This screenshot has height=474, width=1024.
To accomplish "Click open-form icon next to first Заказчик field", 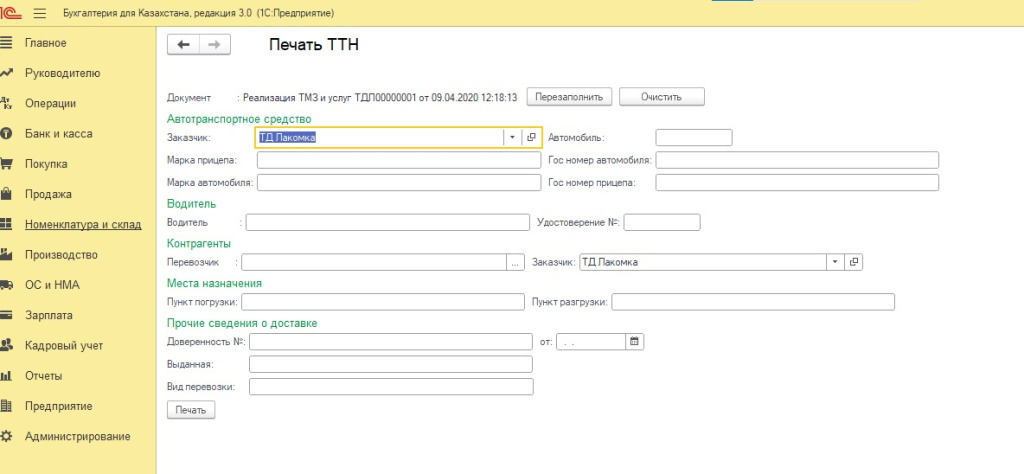I will [532, 137].
